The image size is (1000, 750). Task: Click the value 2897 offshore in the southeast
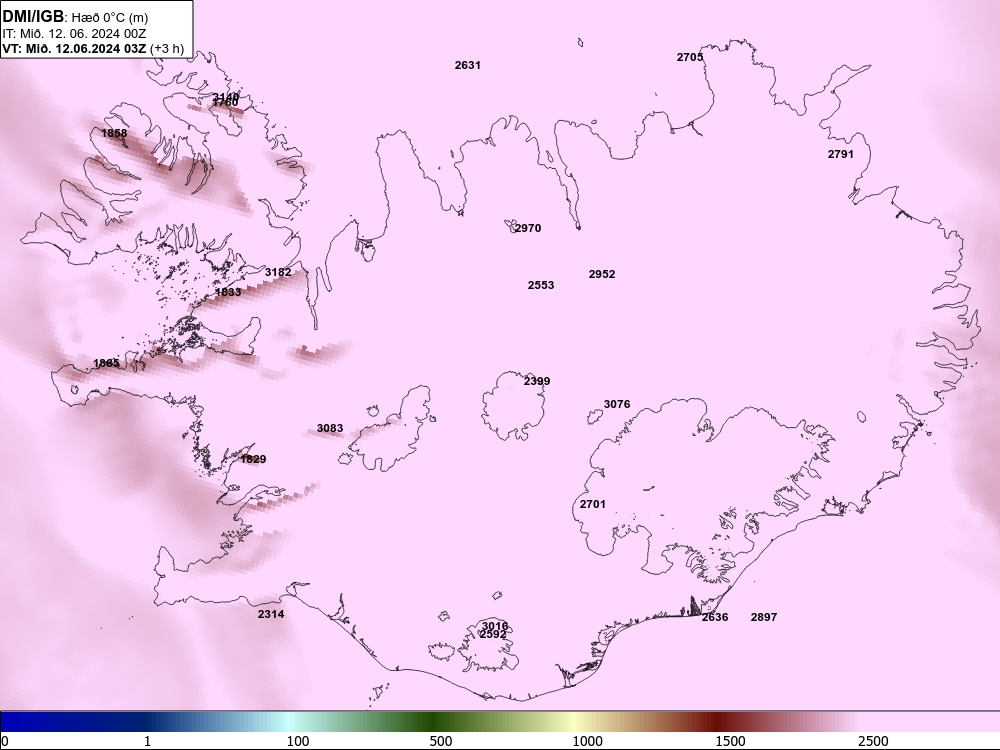(764, 617)
